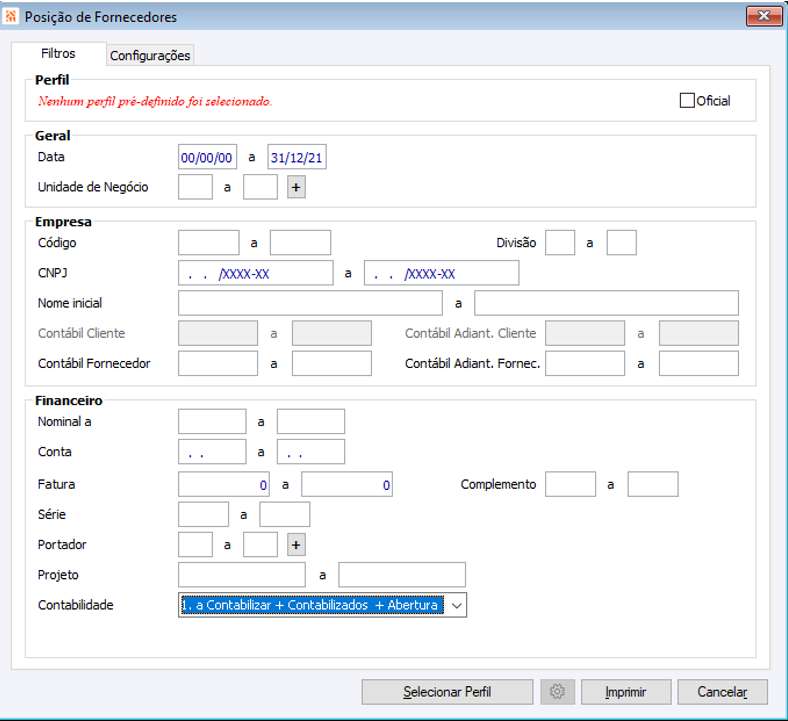Viewport: 788px width, 721px height.
Task: Click the second Nominal a field
Action: coord(311,422)
